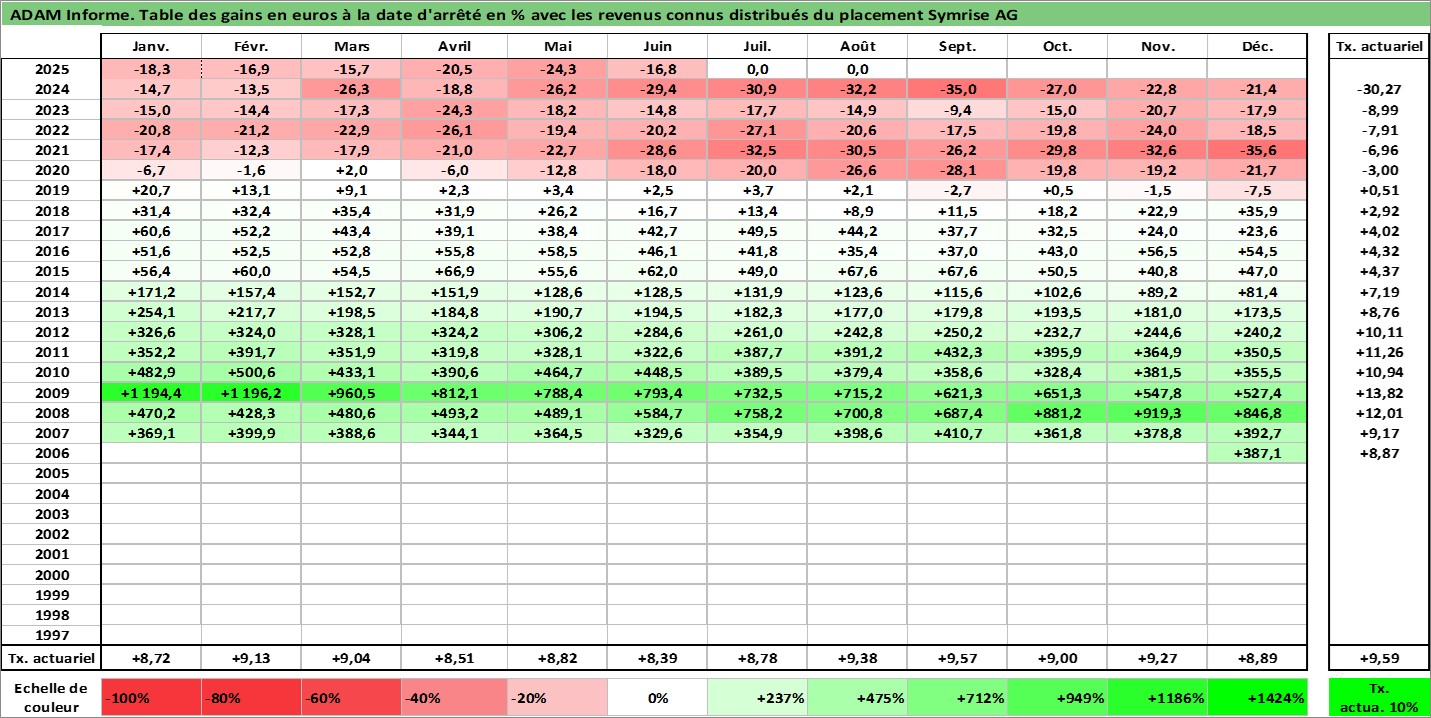Select the +0,51 actuarial rate value

point(1378,190)
